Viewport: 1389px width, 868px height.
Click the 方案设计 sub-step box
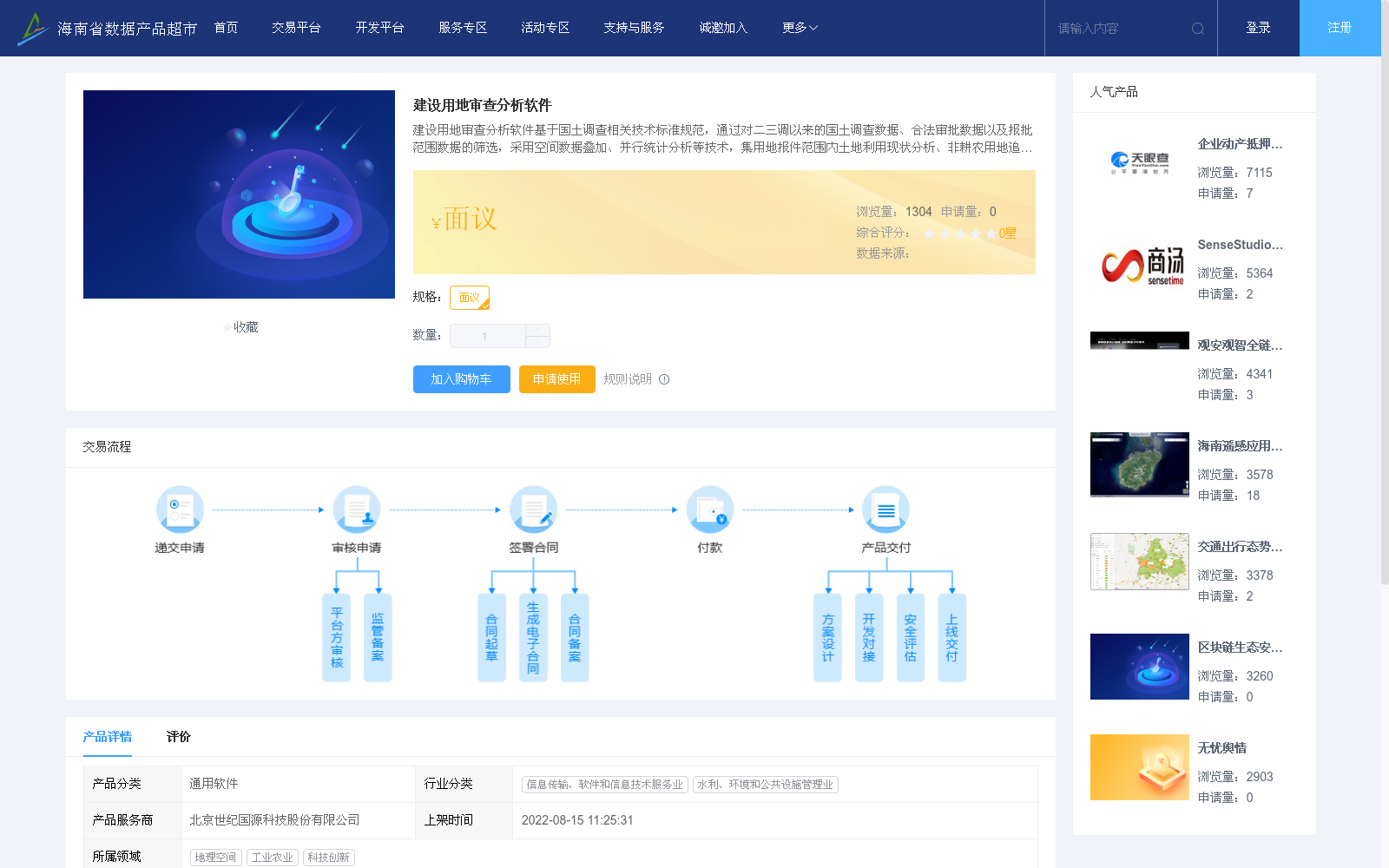point(827,637)
